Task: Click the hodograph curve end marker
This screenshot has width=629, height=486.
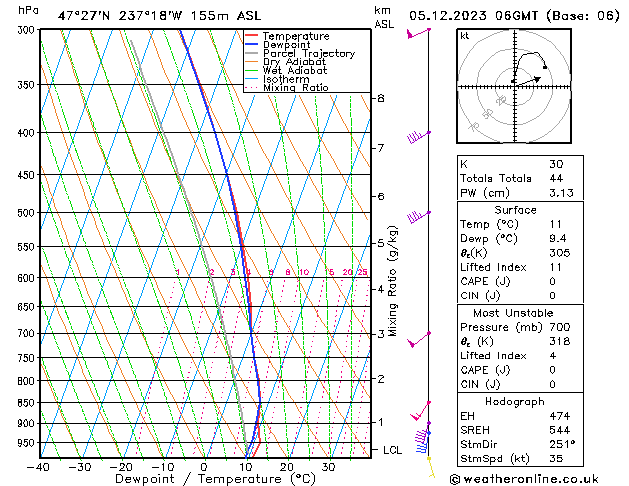Action: tap(545, 67)
